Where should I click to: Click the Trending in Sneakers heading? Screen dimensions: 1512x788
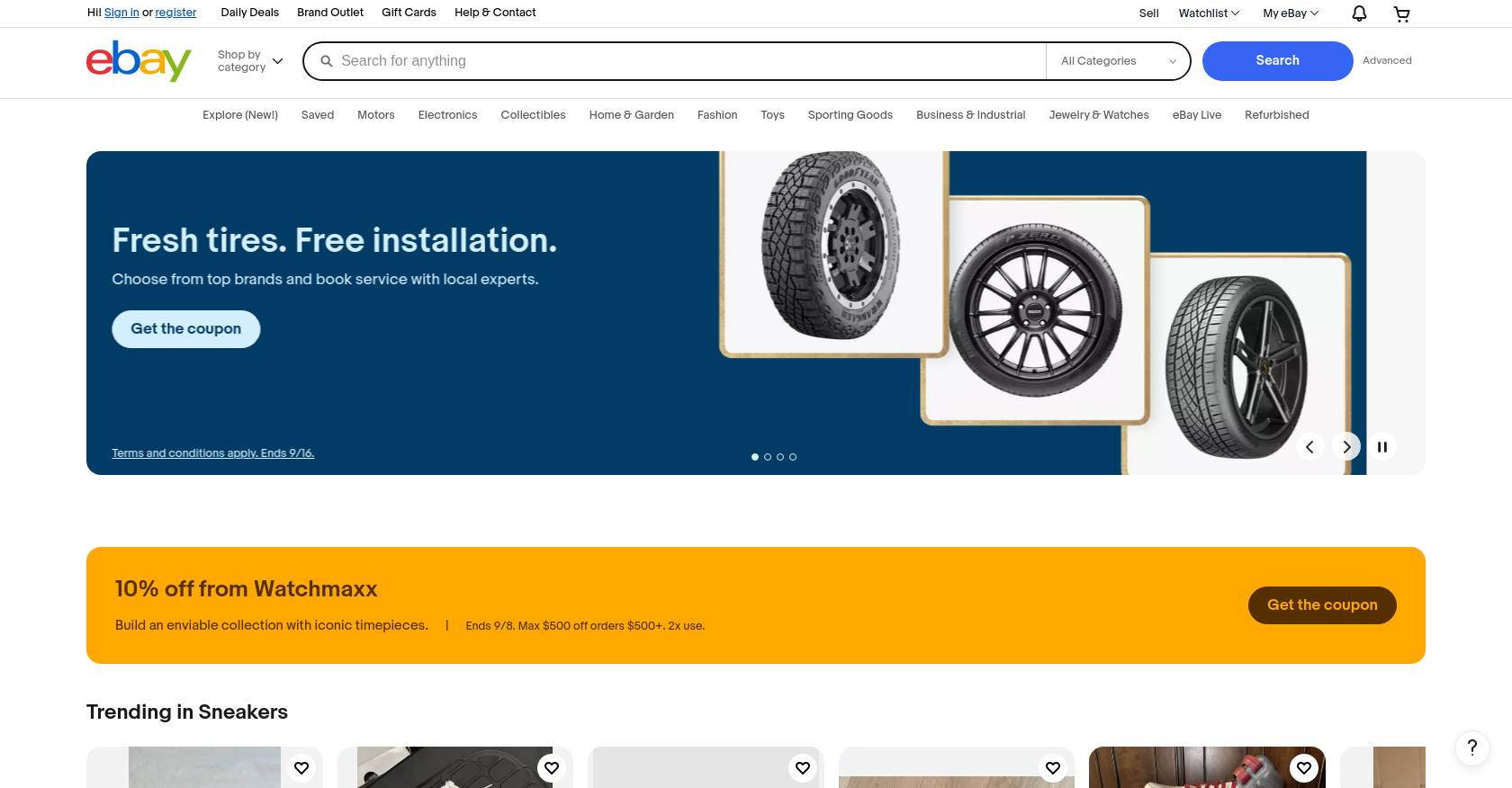tap(187, 712)
